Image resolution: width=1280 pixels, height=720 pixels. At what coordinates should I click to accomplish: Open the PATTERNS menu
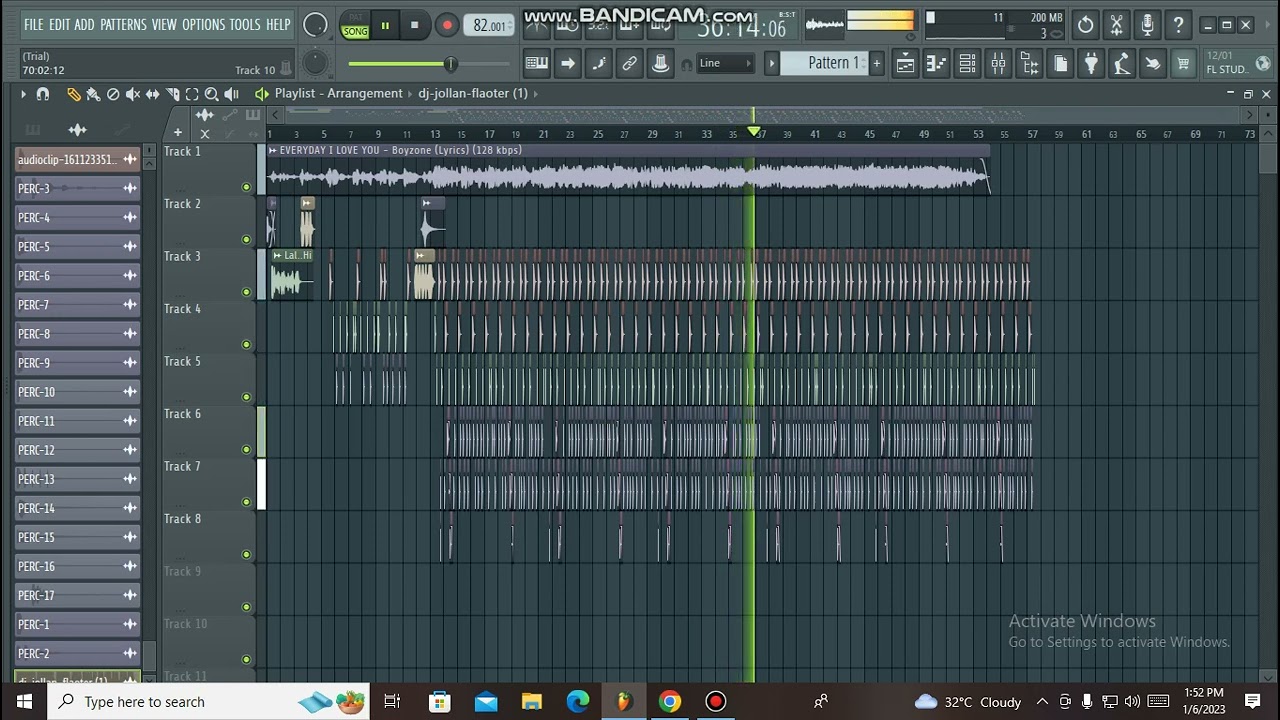pyautogui.click(x=123, y=24)
